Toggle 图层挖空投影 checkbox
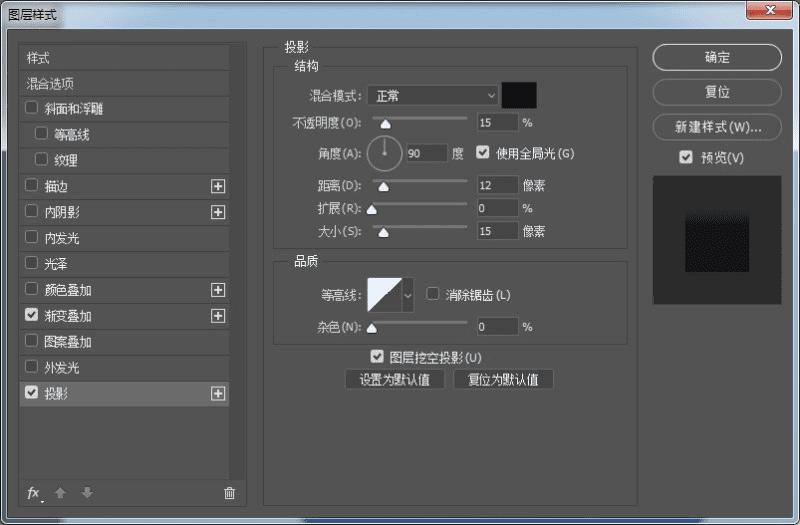The image size is (800, 525). click(377, 357)
